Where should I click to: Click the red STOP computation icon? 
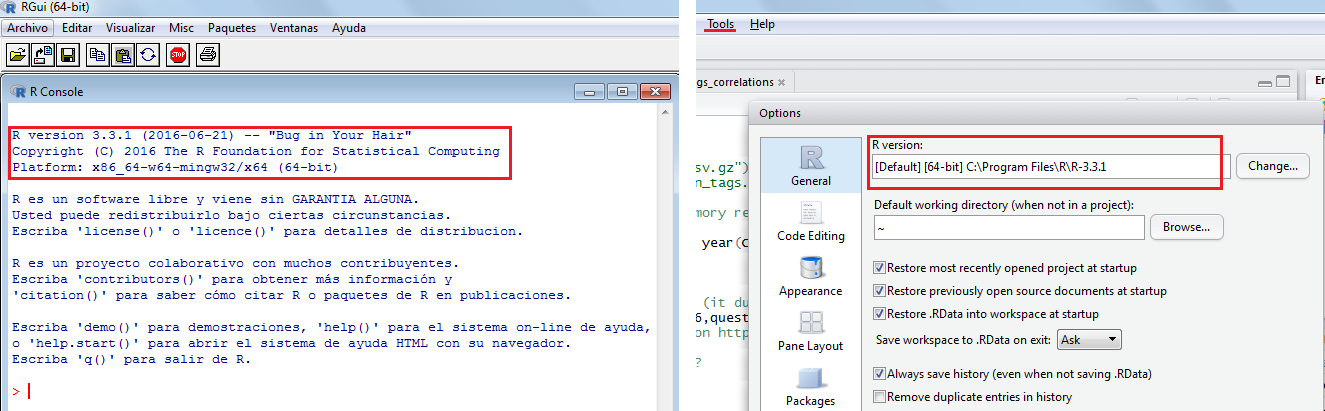[178, 55]
